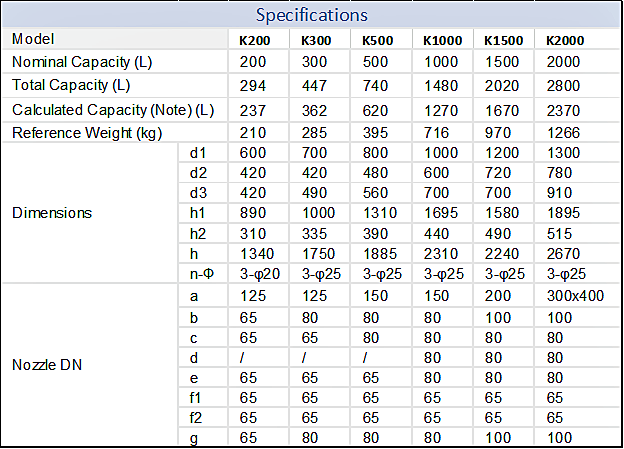The height and width of the screenshot is (449, 624).
Task: Click K300 calculated capacity value 362
Action: tap(314, 111)
